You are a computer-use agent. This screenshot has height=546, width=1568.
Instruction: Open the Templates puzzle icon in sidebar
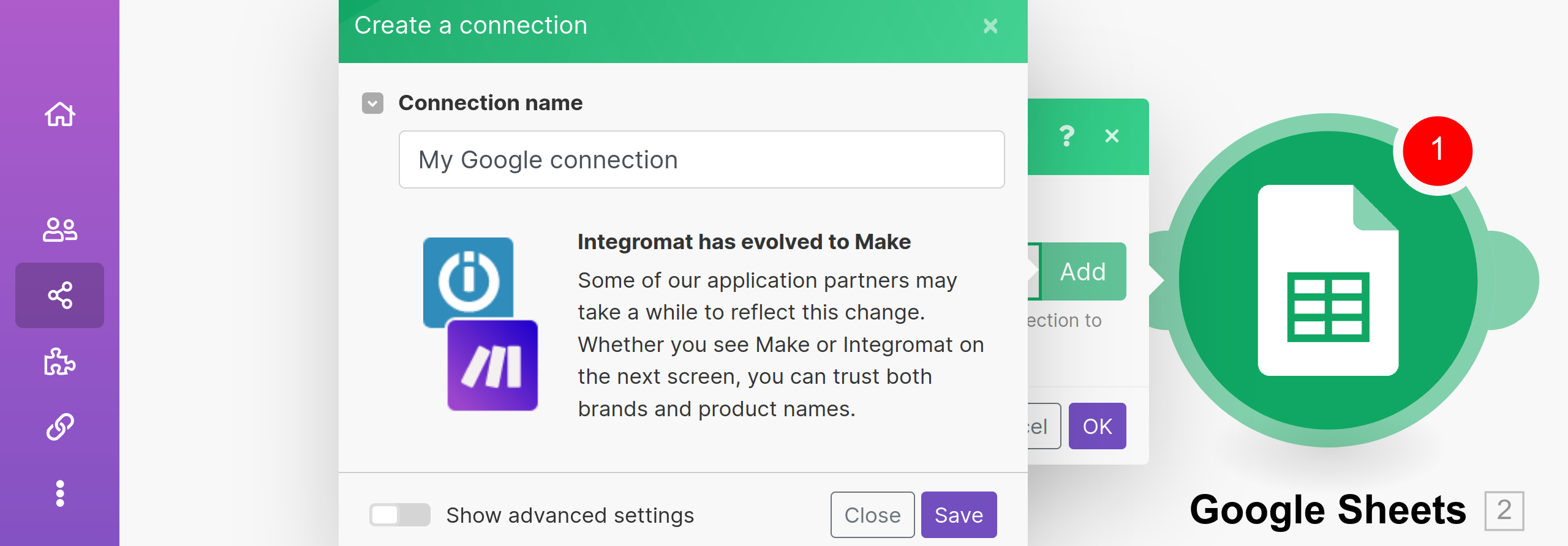60,361
